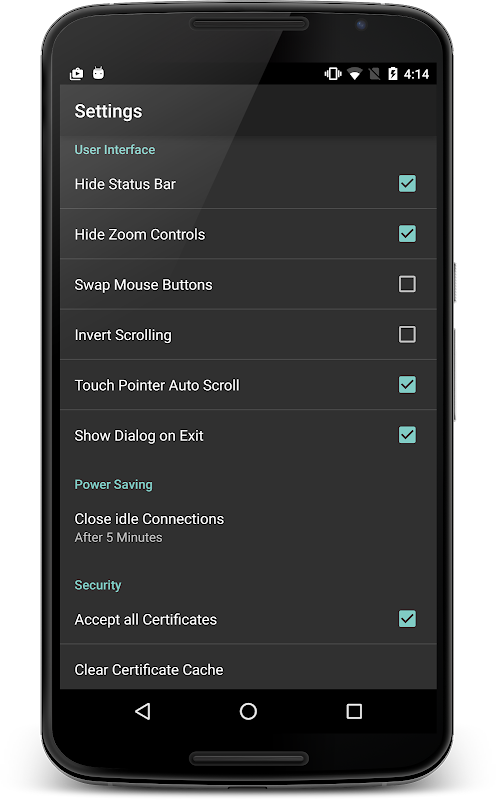Uncheck the Hide Zoom Controls checkbox

pos(407,234)
